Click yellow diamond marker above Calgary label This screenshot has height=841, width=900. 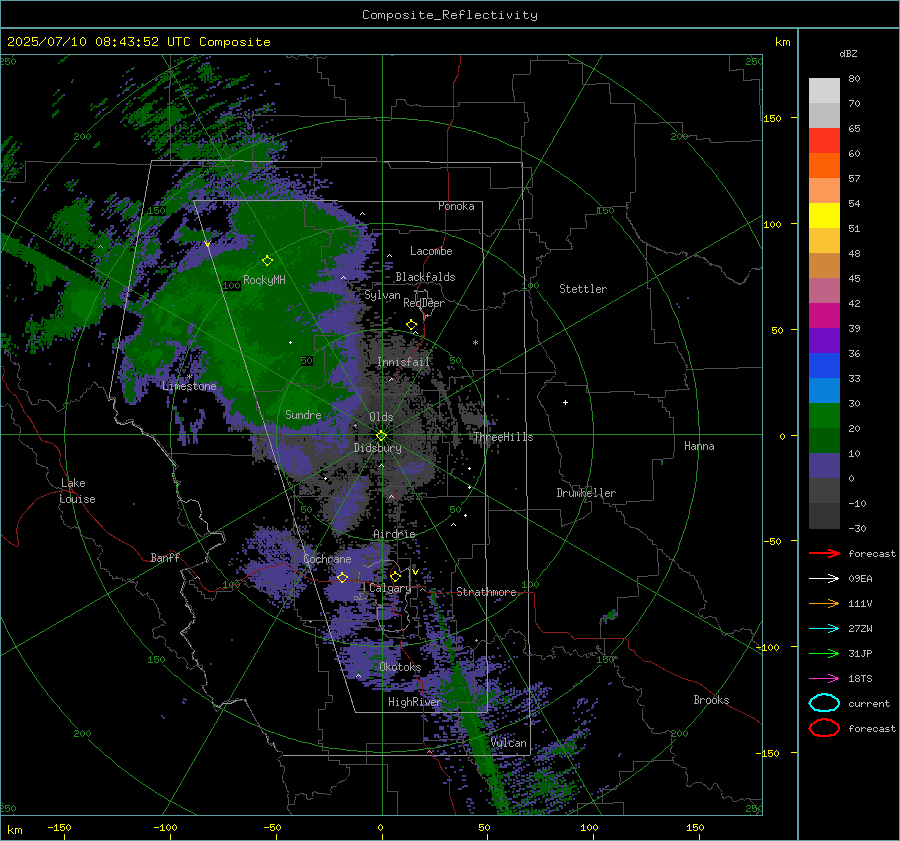[x=395, y=576]
